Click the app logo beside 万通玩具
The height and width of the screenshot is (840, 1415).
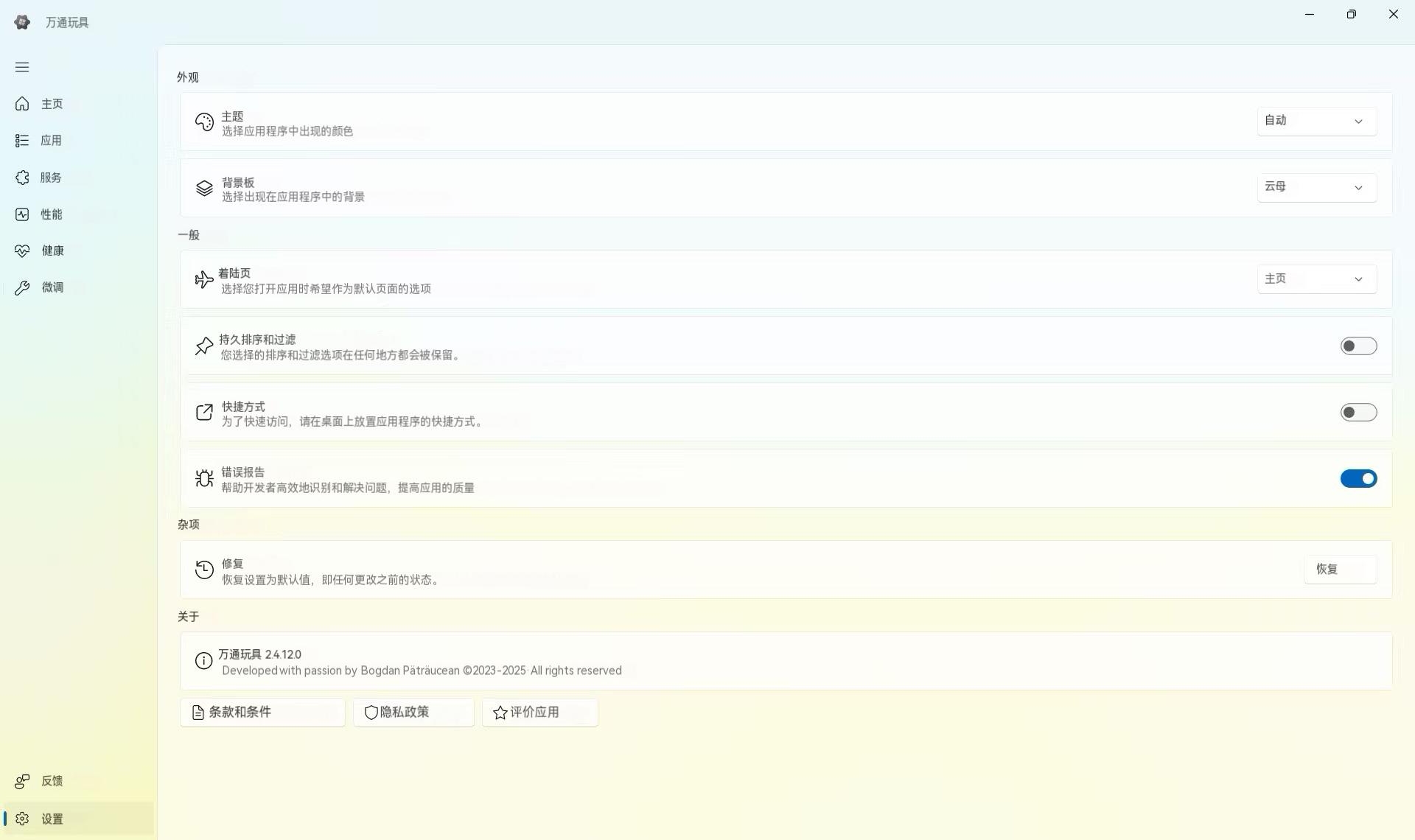pos(22,22)
